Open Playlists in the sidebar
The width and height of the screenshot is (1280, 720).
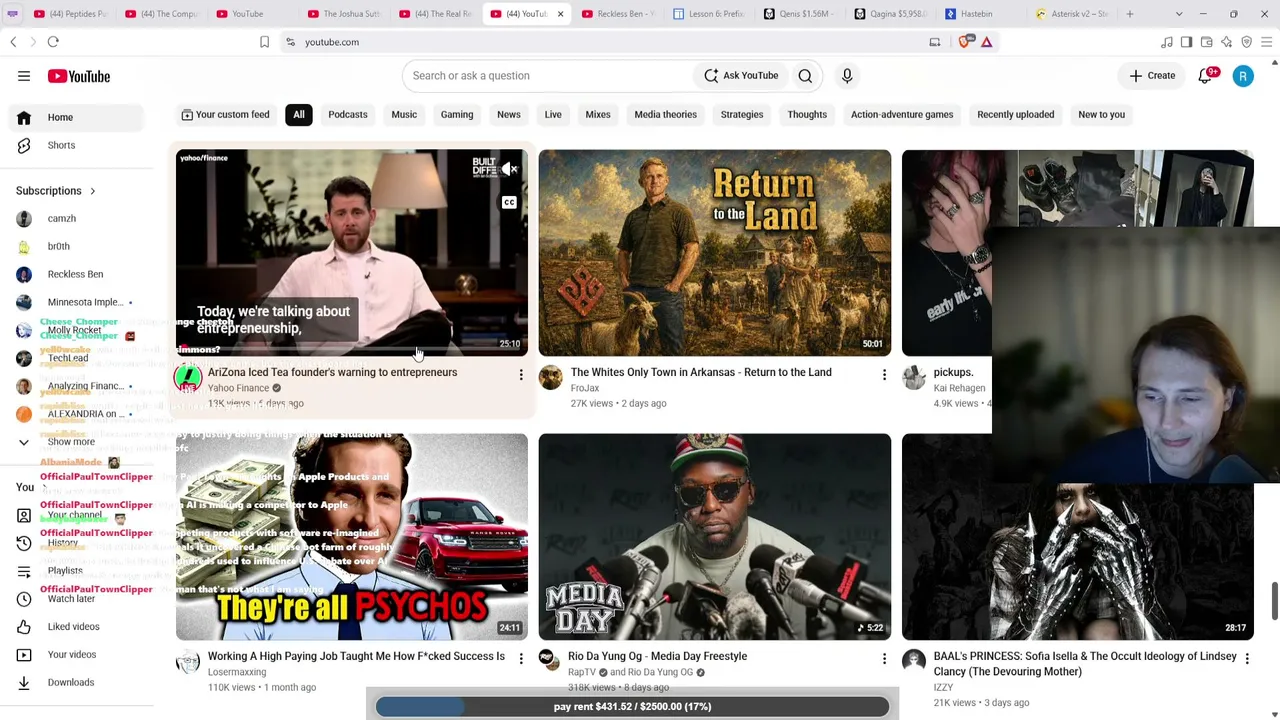[x=65, y=571]
